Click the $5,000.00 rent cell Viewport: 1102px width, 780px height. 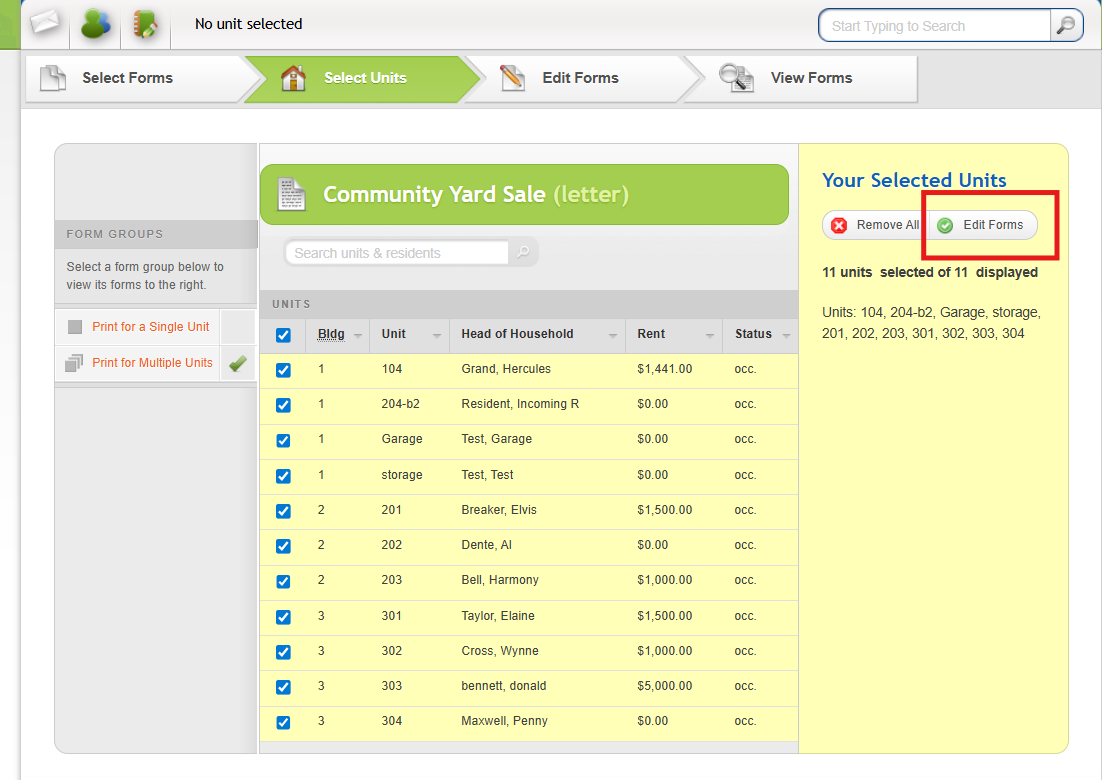tap(665, 686)
